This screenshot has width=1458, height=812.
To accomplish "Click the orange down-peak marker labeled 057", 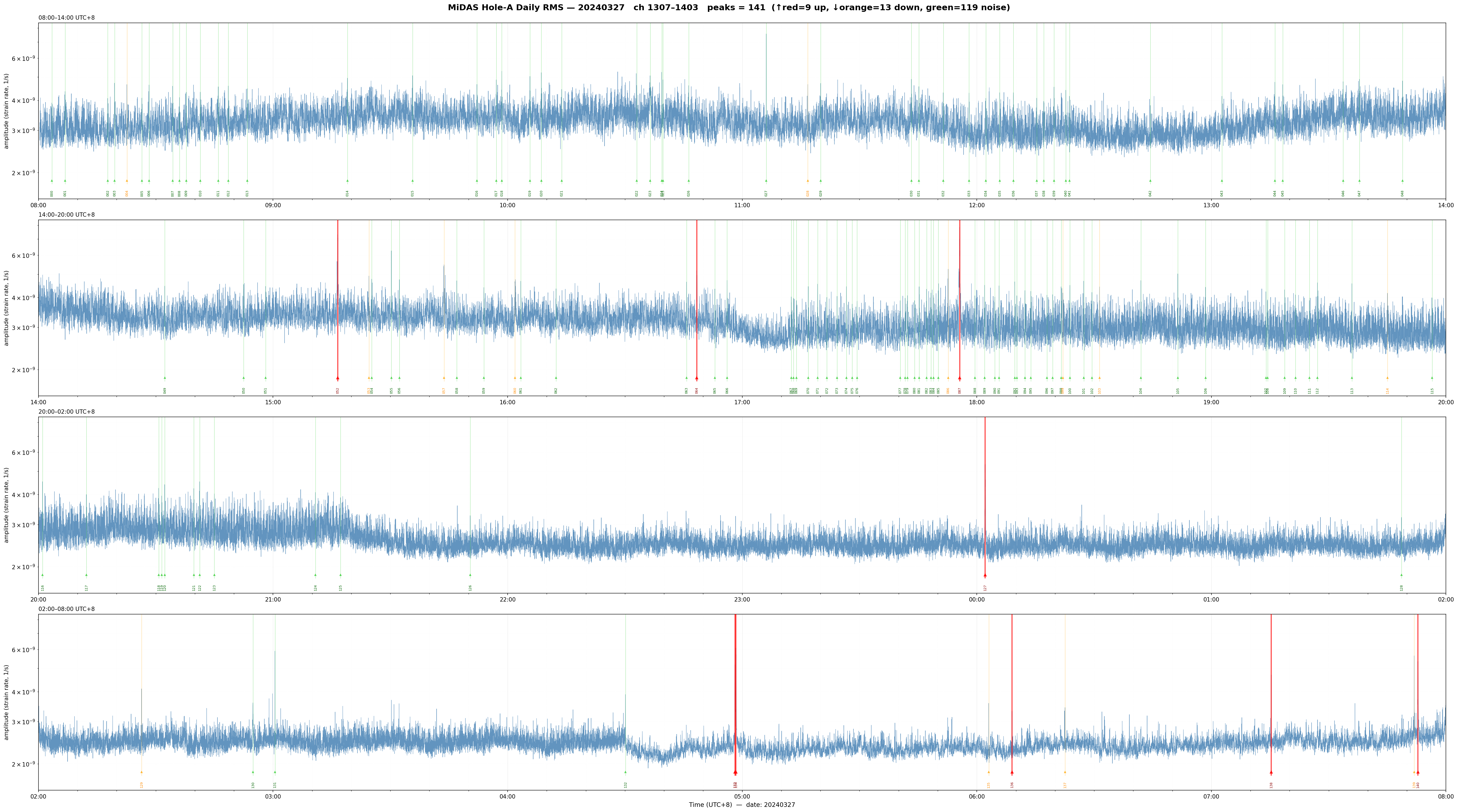I will 444,378.
